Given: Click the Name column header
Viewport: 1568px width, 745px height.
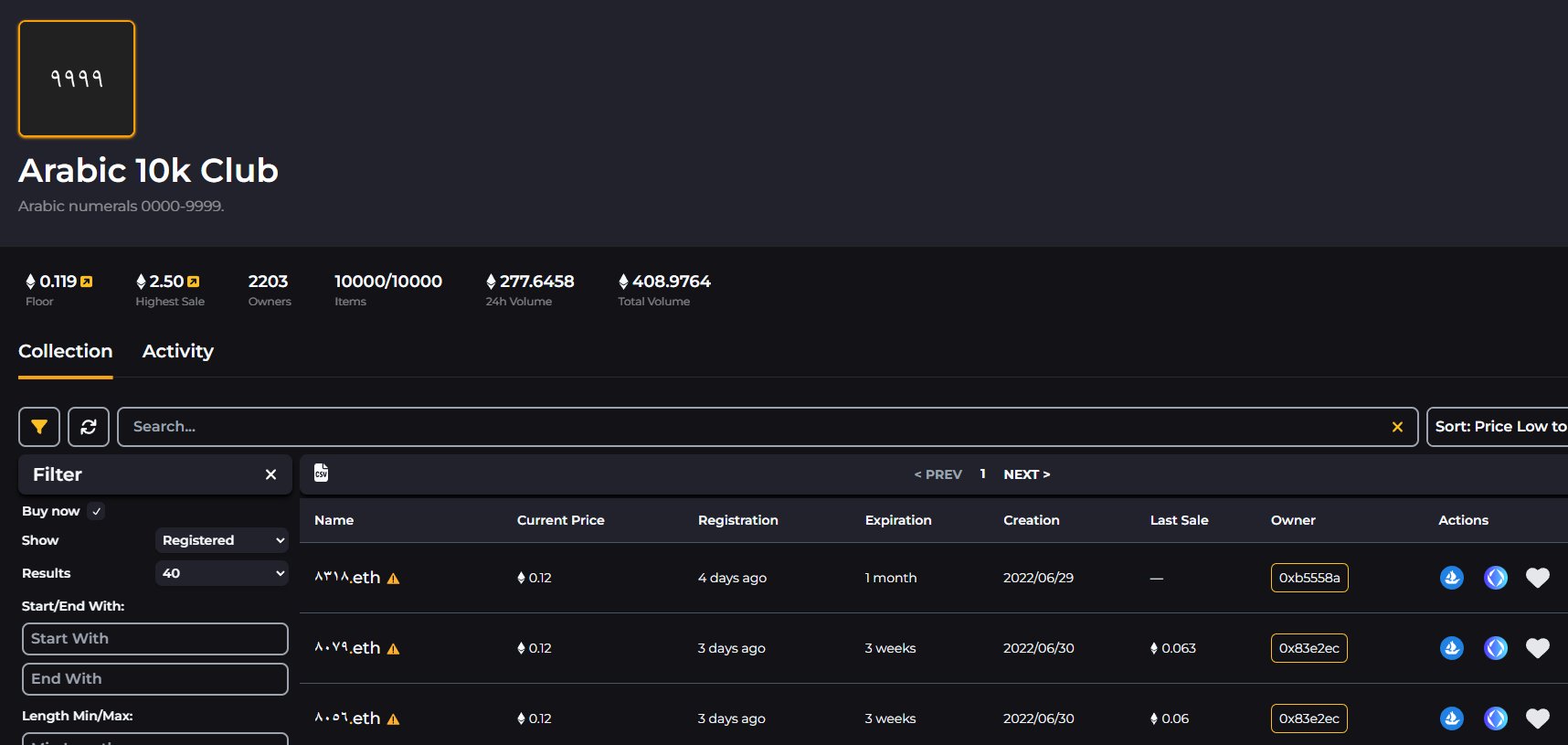Looking at the screenshot, I should 334,520.
